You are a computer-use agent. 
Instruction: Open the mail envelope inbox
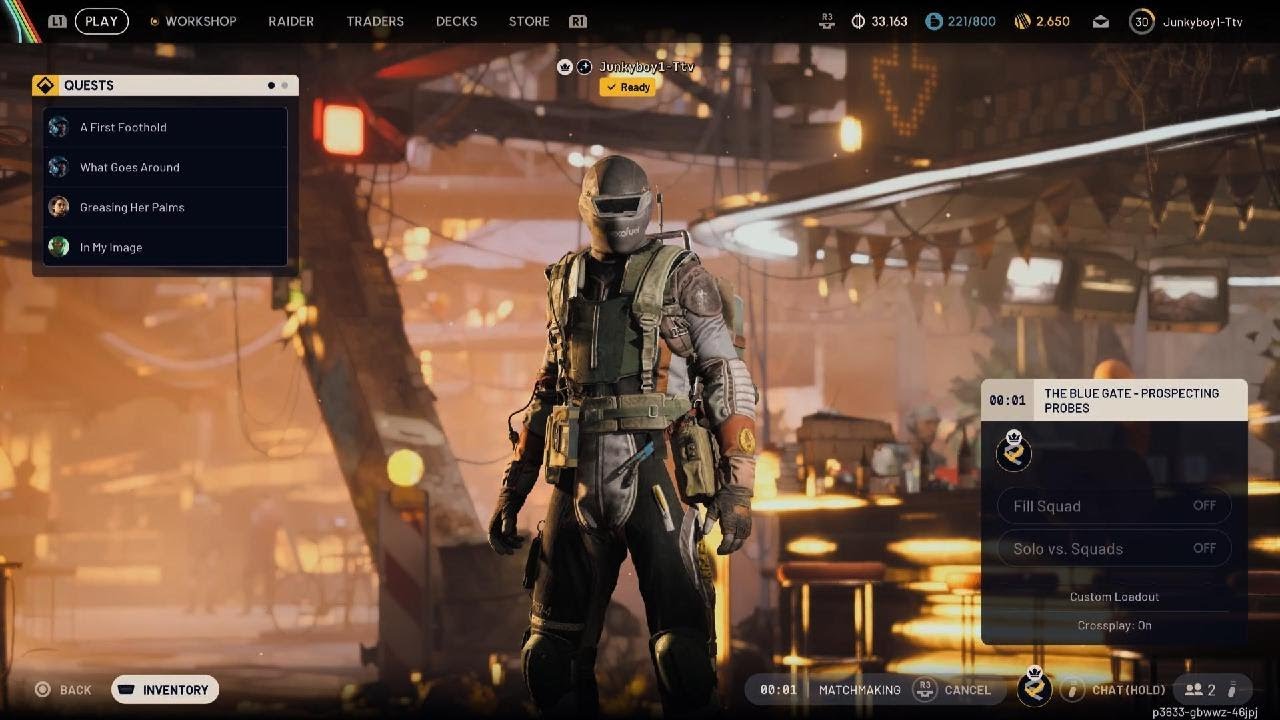tap(1100, 21)
